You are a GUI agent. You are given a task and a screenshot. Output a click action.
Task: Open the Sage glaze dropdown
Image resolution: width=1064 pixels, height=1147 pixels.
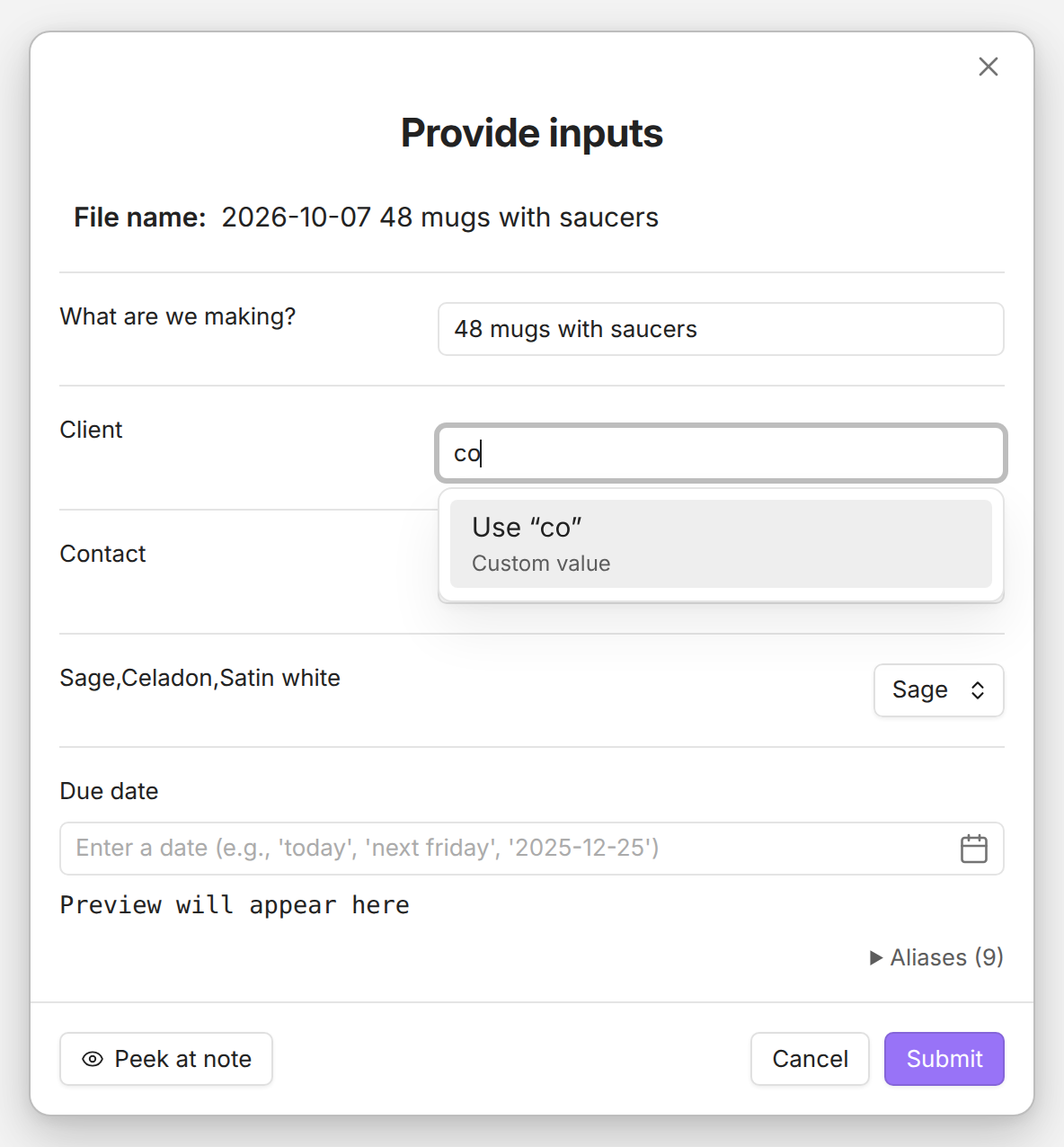pyautogui.click(x=938, y=690)
